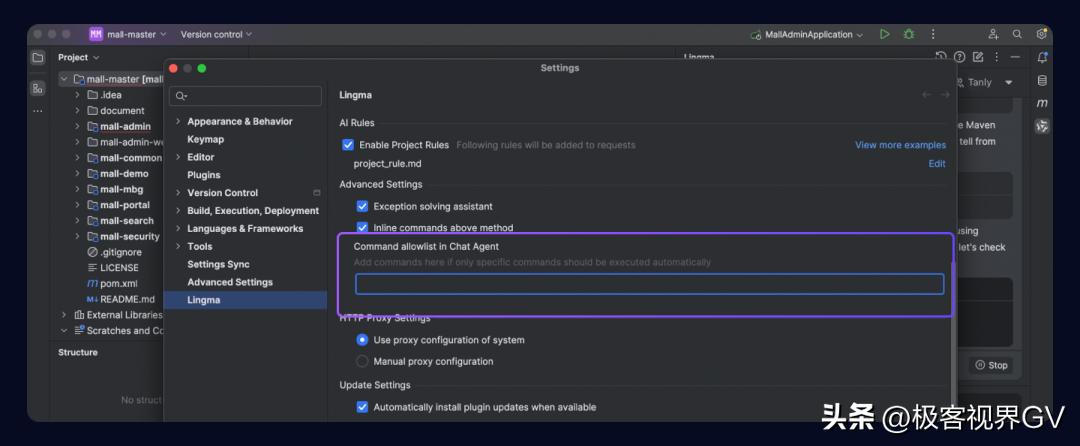This screenshot has width=1080, height=446.
Task: Select Manual proxy configuration radio button
Action: pos(363,361)
